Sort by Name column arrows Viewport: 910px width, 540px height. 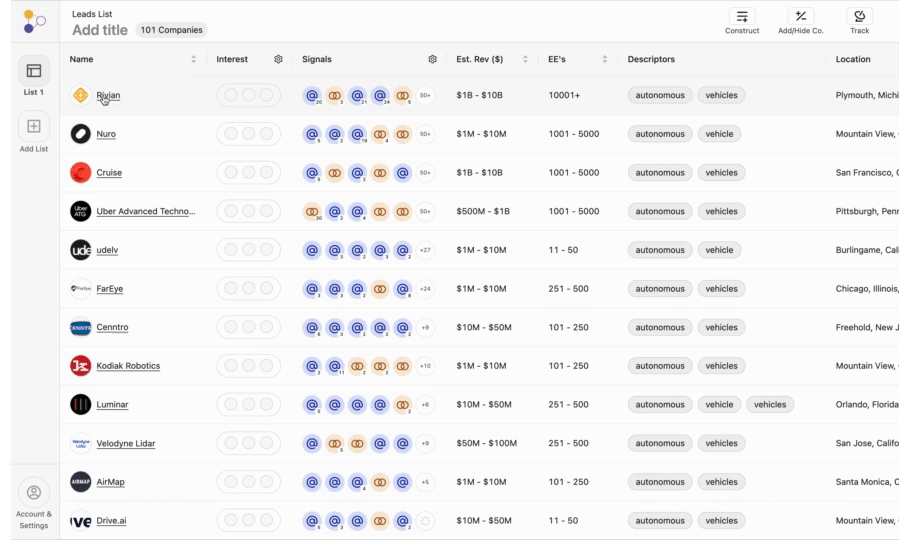coord(193,59)
